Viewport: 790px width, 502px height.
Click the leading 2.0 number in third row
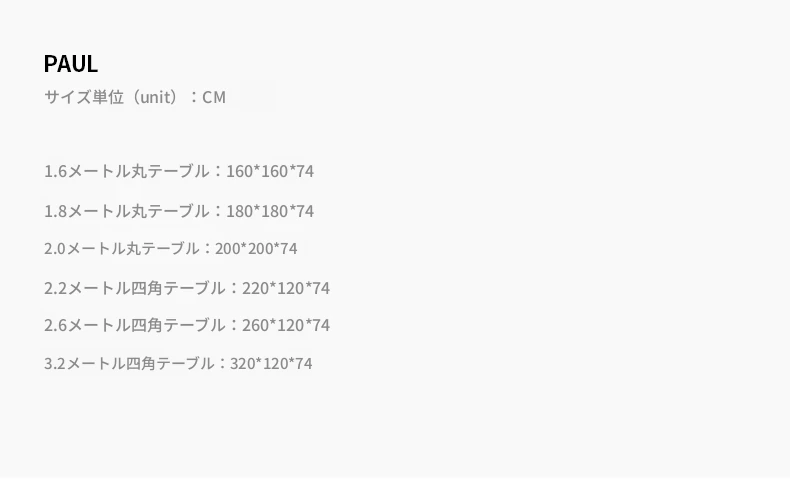tap(54, 248)
